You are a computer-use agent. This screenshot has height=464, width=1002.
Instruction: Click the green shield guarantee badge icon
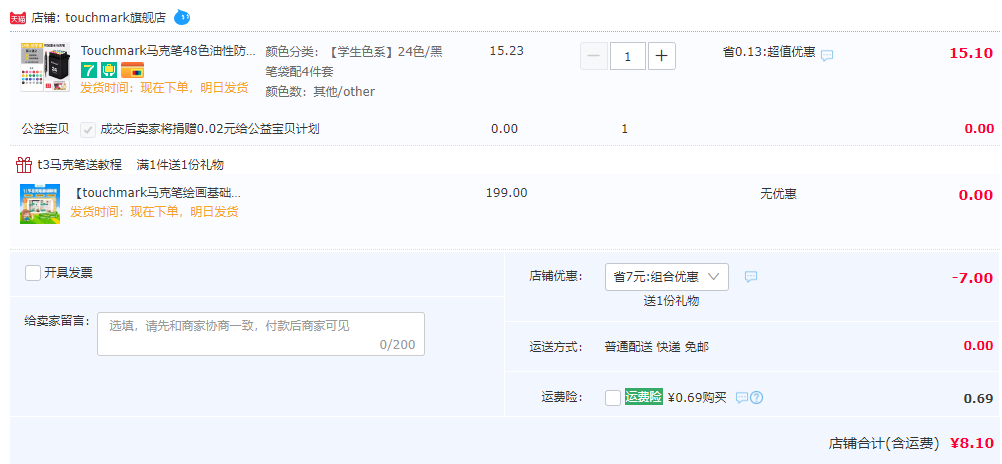pyautogui.click(x=109, y=70)
